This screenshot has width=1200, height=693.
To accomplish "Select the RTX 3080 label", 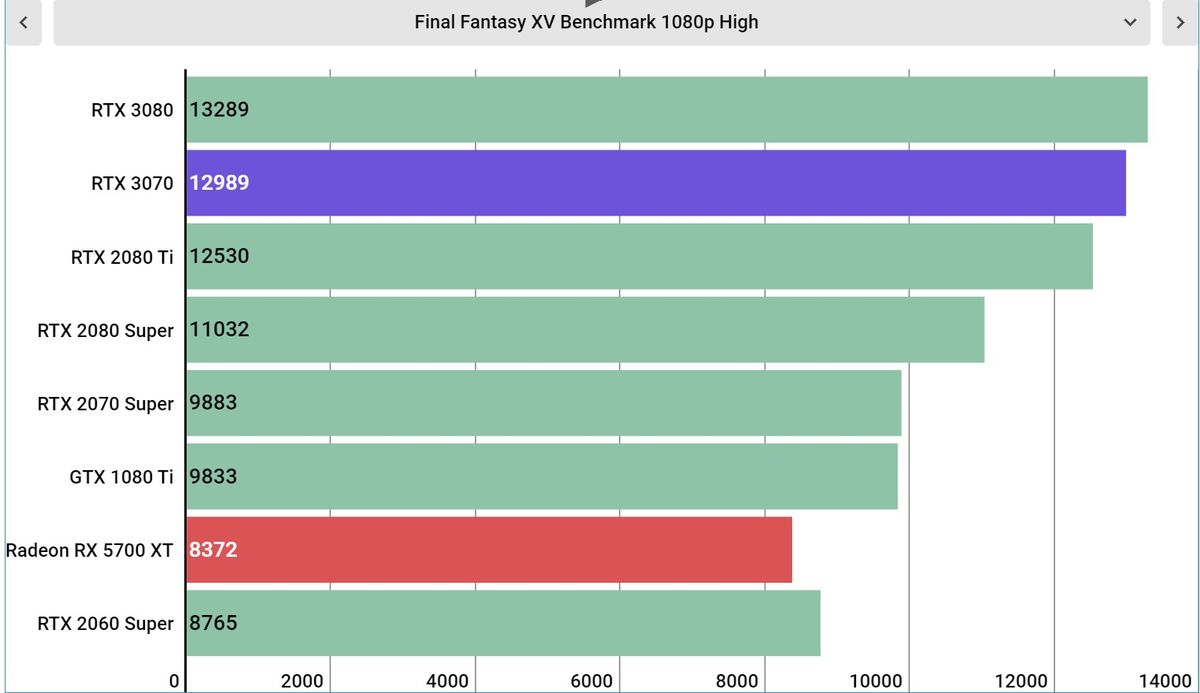I will pyautogui.click(x=132, y=110).
